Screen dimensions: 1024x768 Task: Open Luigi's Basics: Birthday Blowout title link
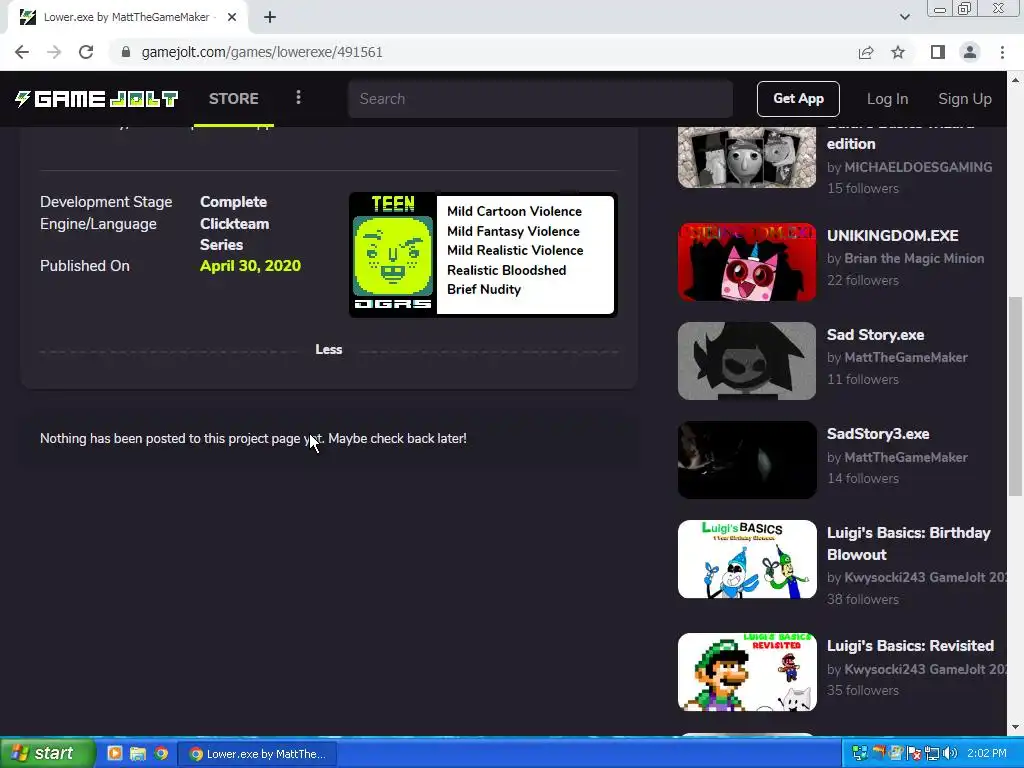[908, 543]
